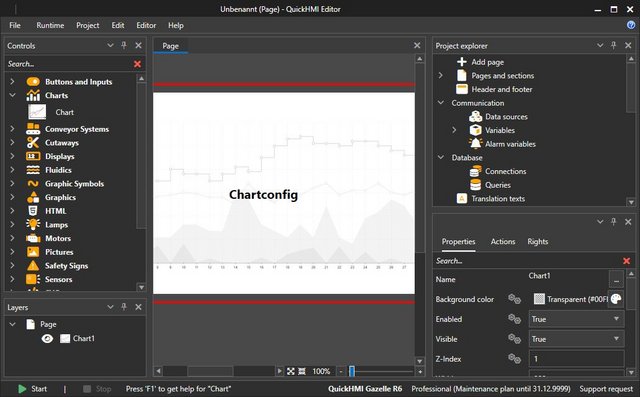Click the zoom slider handle
The width and height of the screenshot is (640, 397).
[x=352, y=371]
